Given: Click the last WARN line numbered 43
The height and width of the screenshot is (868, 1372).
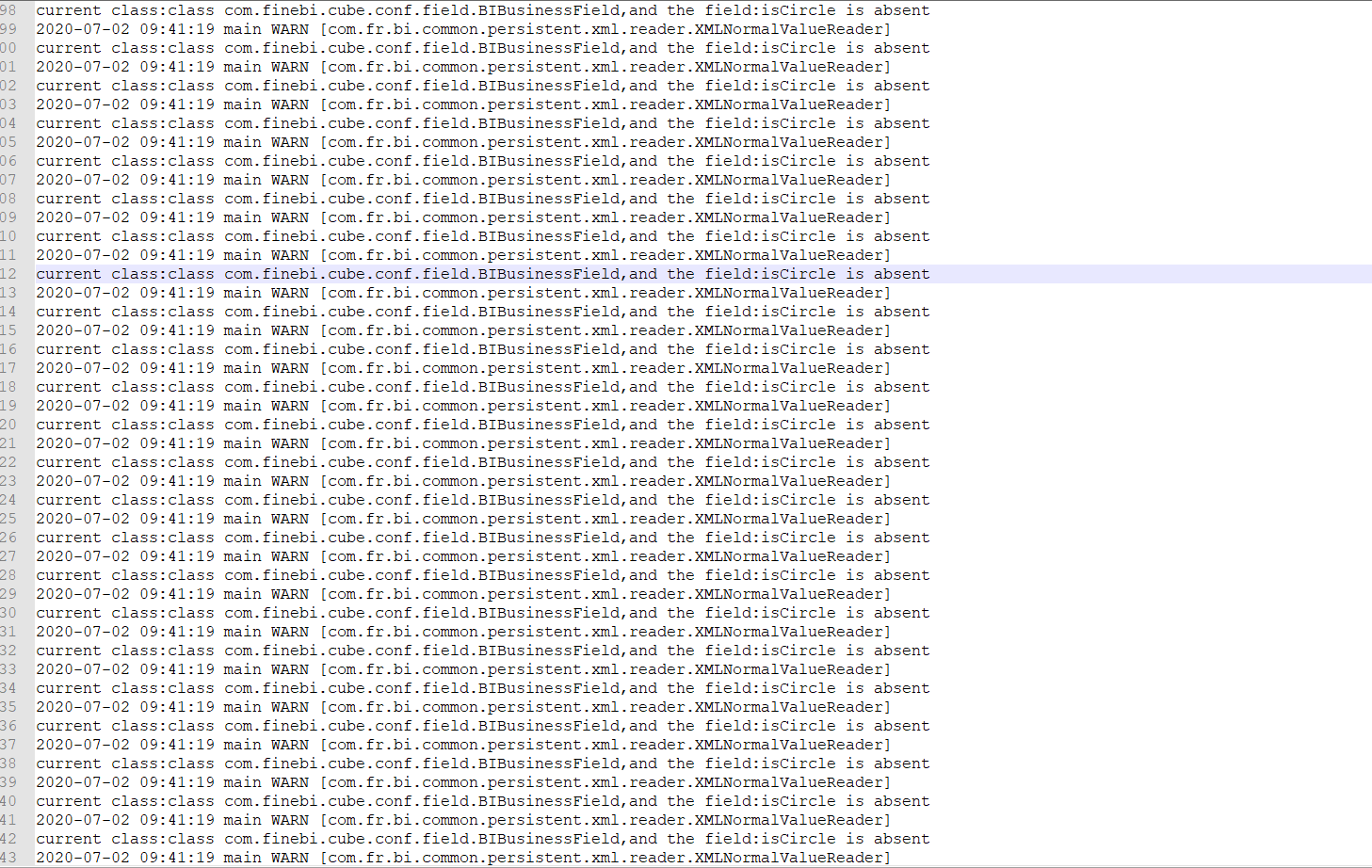Looking at the screenshot, I should [463, 858].
